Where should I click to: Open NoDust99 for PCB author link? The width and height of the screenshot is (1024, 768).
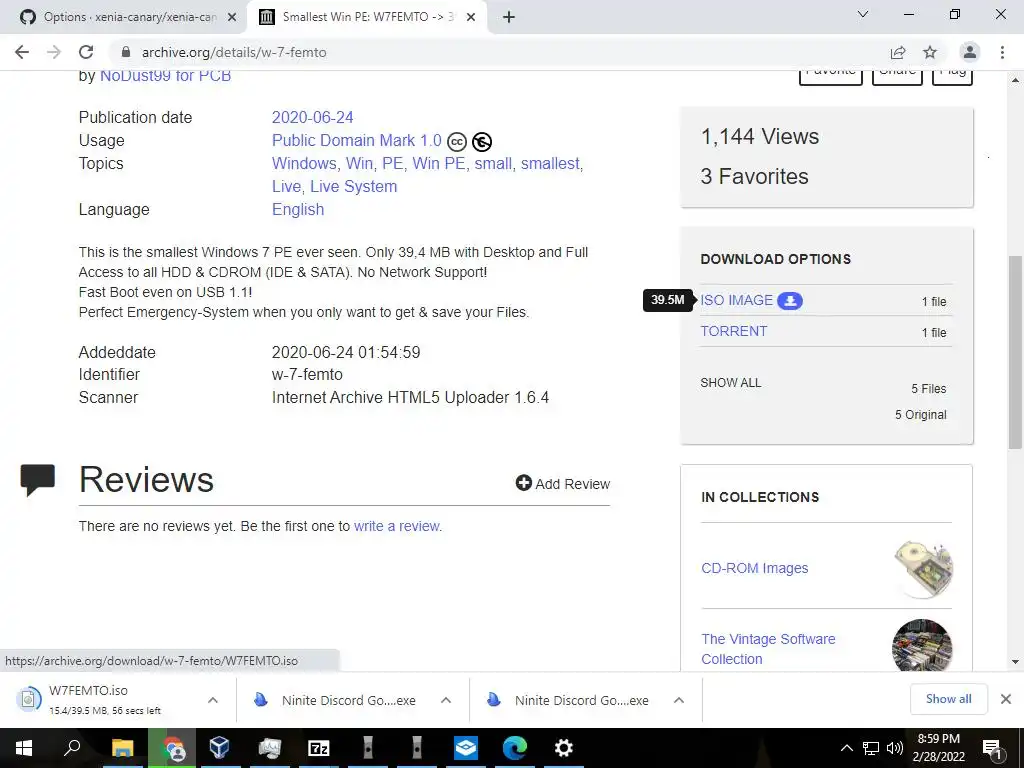[165, 76]
